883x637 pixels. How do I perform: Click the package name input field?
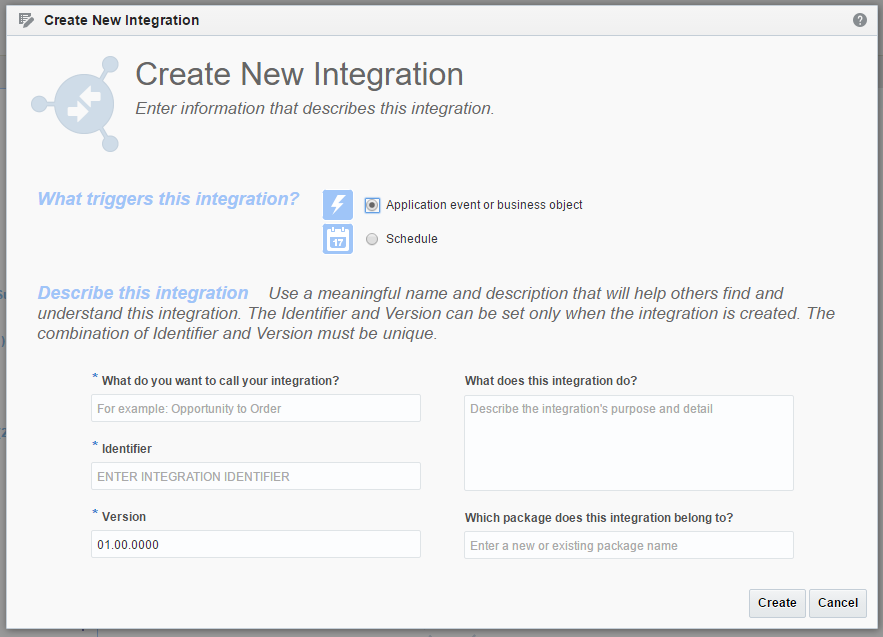[628, 545]
